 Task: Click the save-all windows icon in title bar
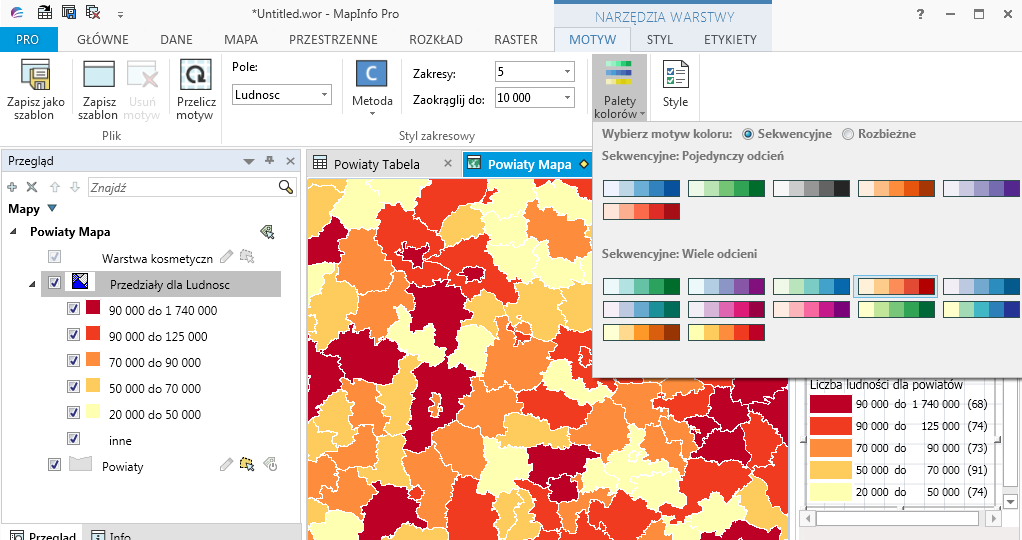[x=68, y=13]
